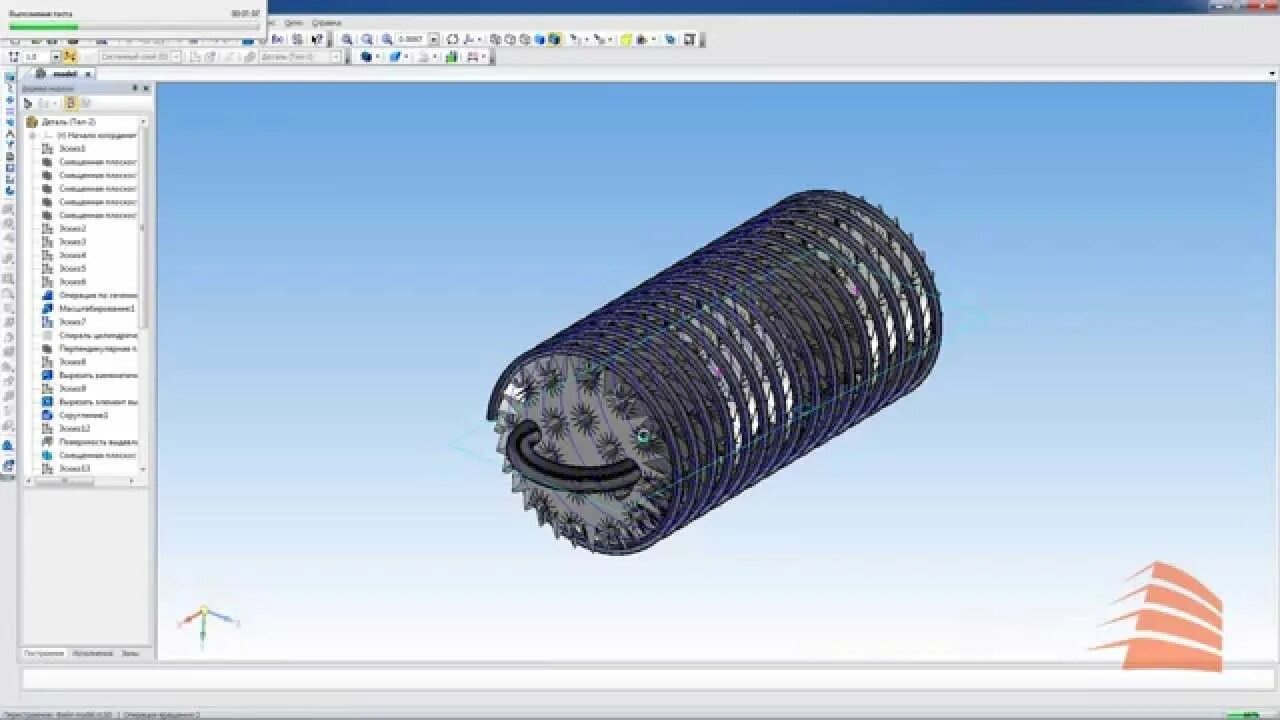Click the context help pointer icon
Screen dimensions: 1280x720
[317, 39]
